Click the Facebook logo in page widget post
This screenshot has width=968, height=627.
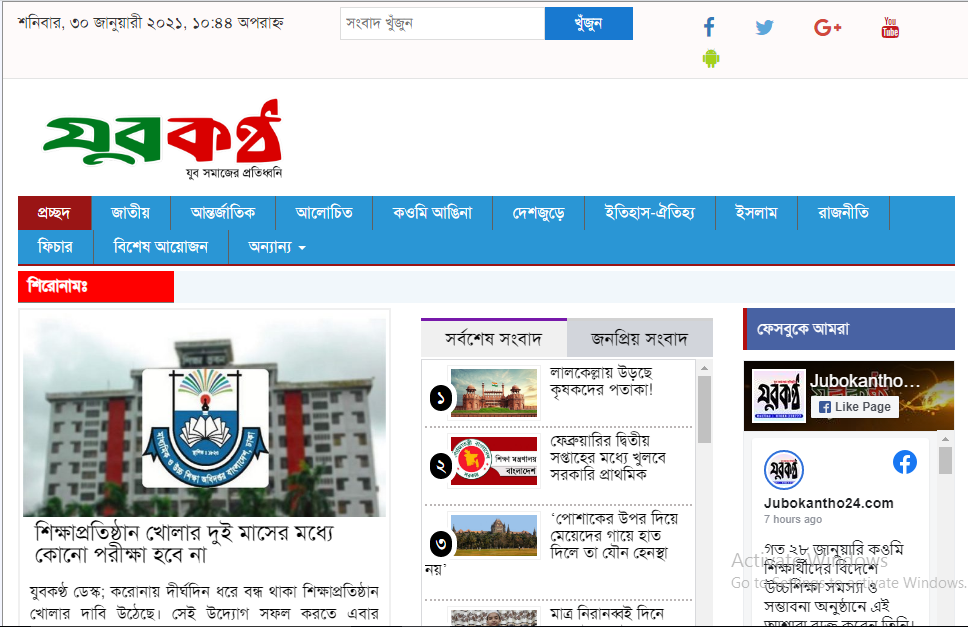click(x=904, y=462)
